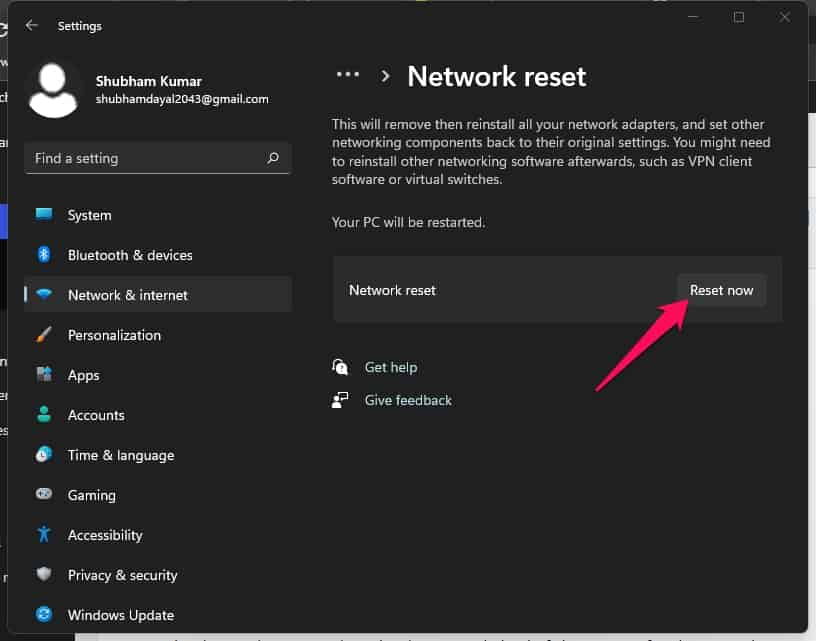The image size is (816, 641).
Task: Open the Network & internet section
Action: [127, 295]
